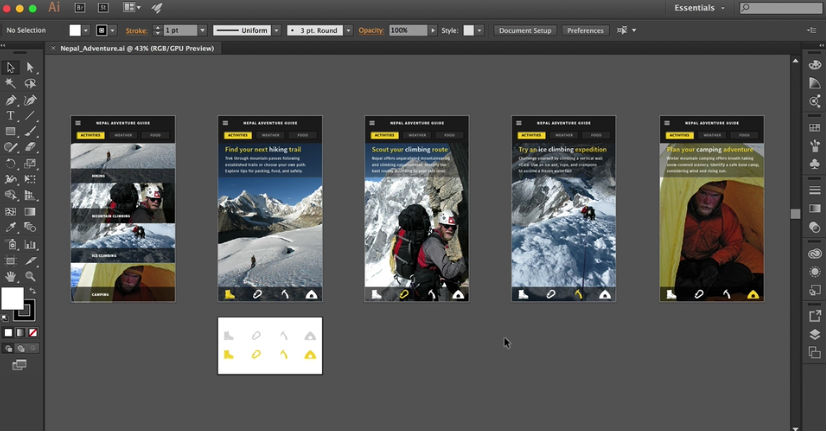Select the Free Transform tool
Viewport: 826px width, 431px height.
click(30, 179)
